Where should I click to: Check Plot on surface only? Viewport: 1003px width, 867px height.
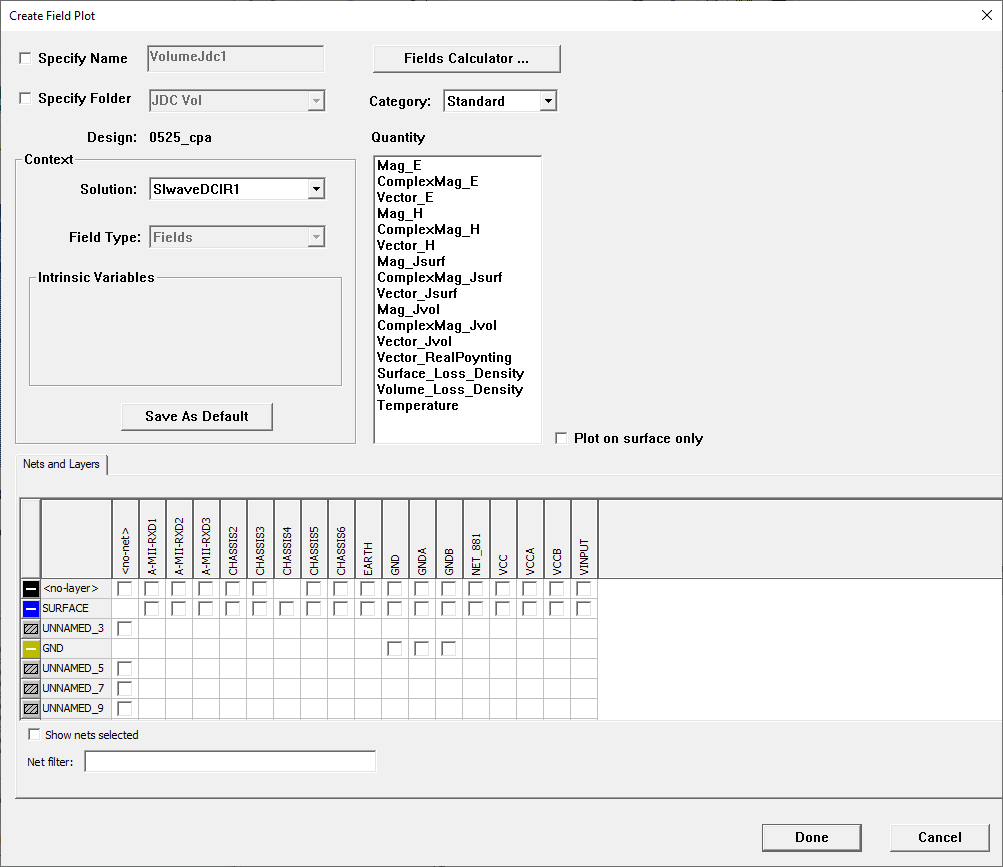coord(562,438)
